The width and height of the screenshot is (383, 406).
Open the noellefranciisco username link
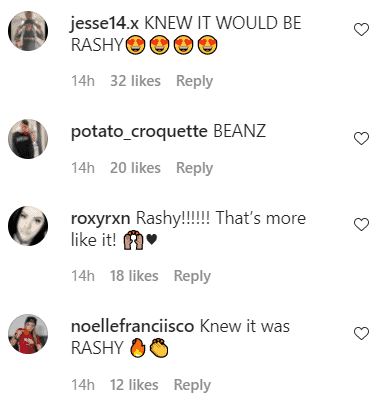click(x=132, y=326)
